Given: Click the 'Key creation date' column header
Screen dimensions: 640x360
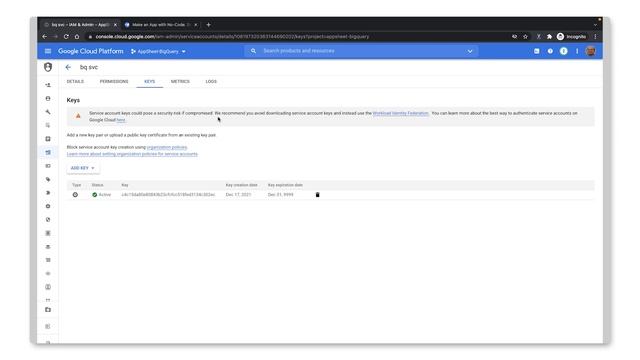Looking at the screenshot, I should click(x=242, y=185).
